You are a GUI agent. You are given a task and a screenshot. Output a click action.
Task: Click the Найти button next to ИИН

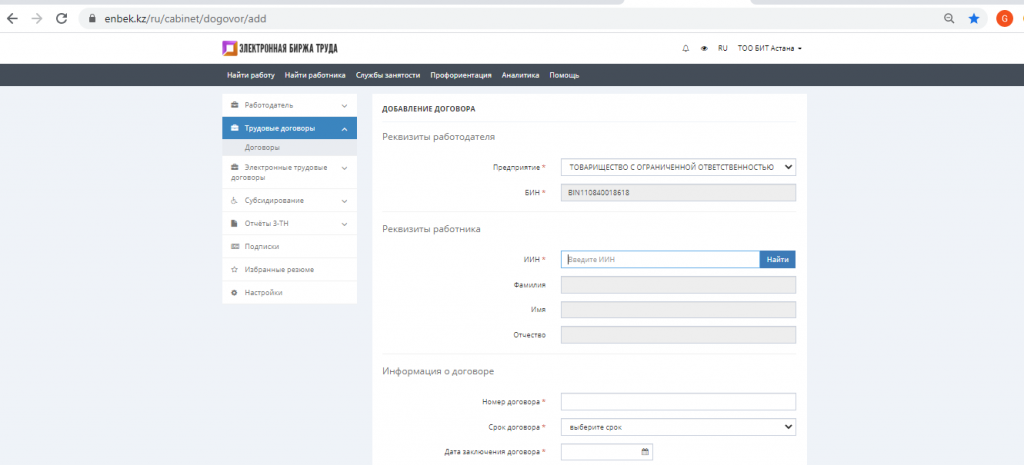(777, 259)
